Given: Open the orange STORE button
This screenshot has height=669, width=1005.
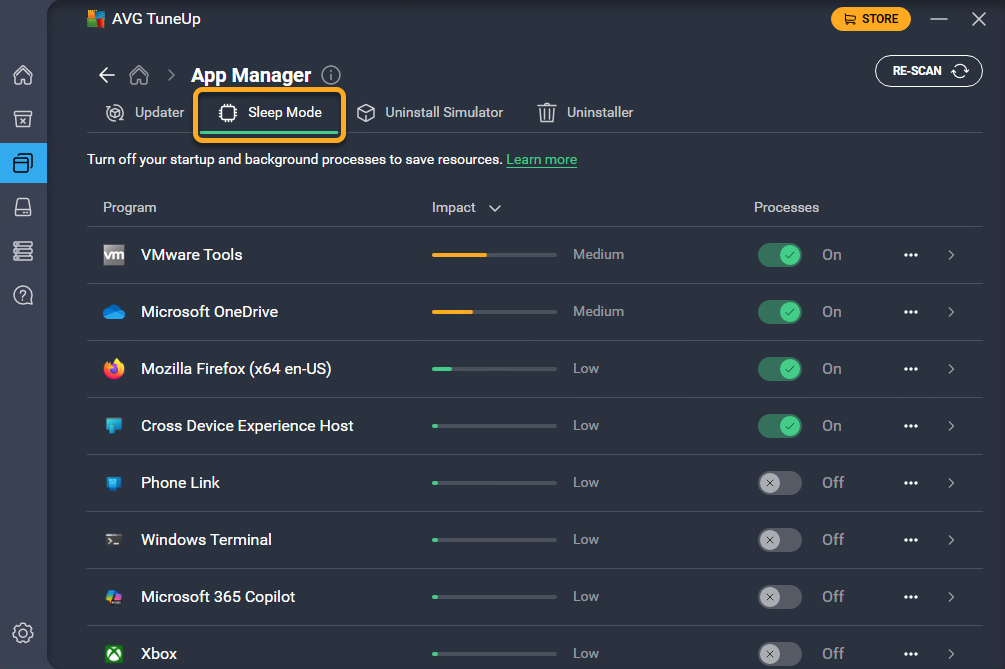Looking at the screenshot, I should pyautogui.click(x=870, y=18).
